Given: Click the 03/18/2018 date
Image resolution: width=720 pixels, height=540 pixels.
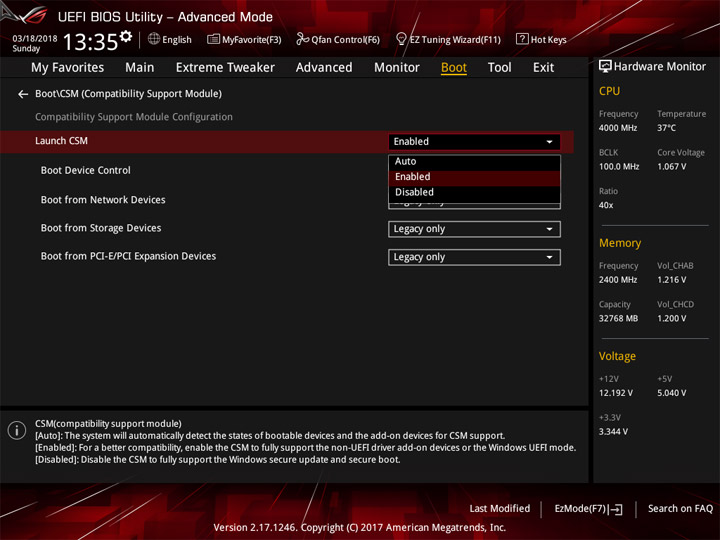Looking at the screenshot, I should point(34,38).
